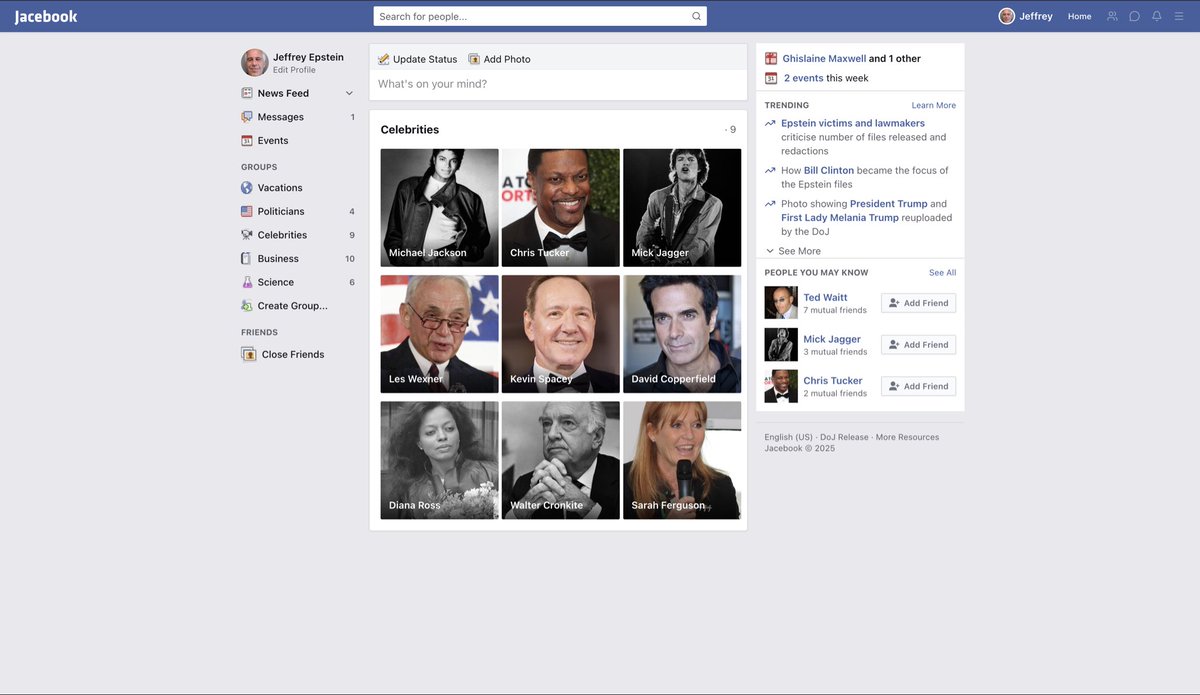Image resolution: width=1200 pixels, height=695 pixels.
Task: Open David Copperfield's photo card
Action: click(x=682, y=334)
